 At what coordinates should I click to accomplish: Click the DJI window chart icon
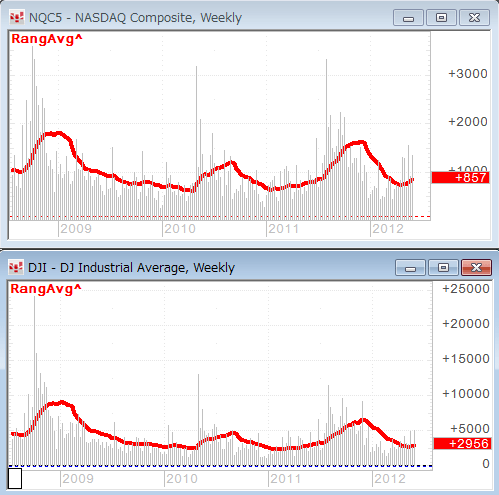click(16, 267)
